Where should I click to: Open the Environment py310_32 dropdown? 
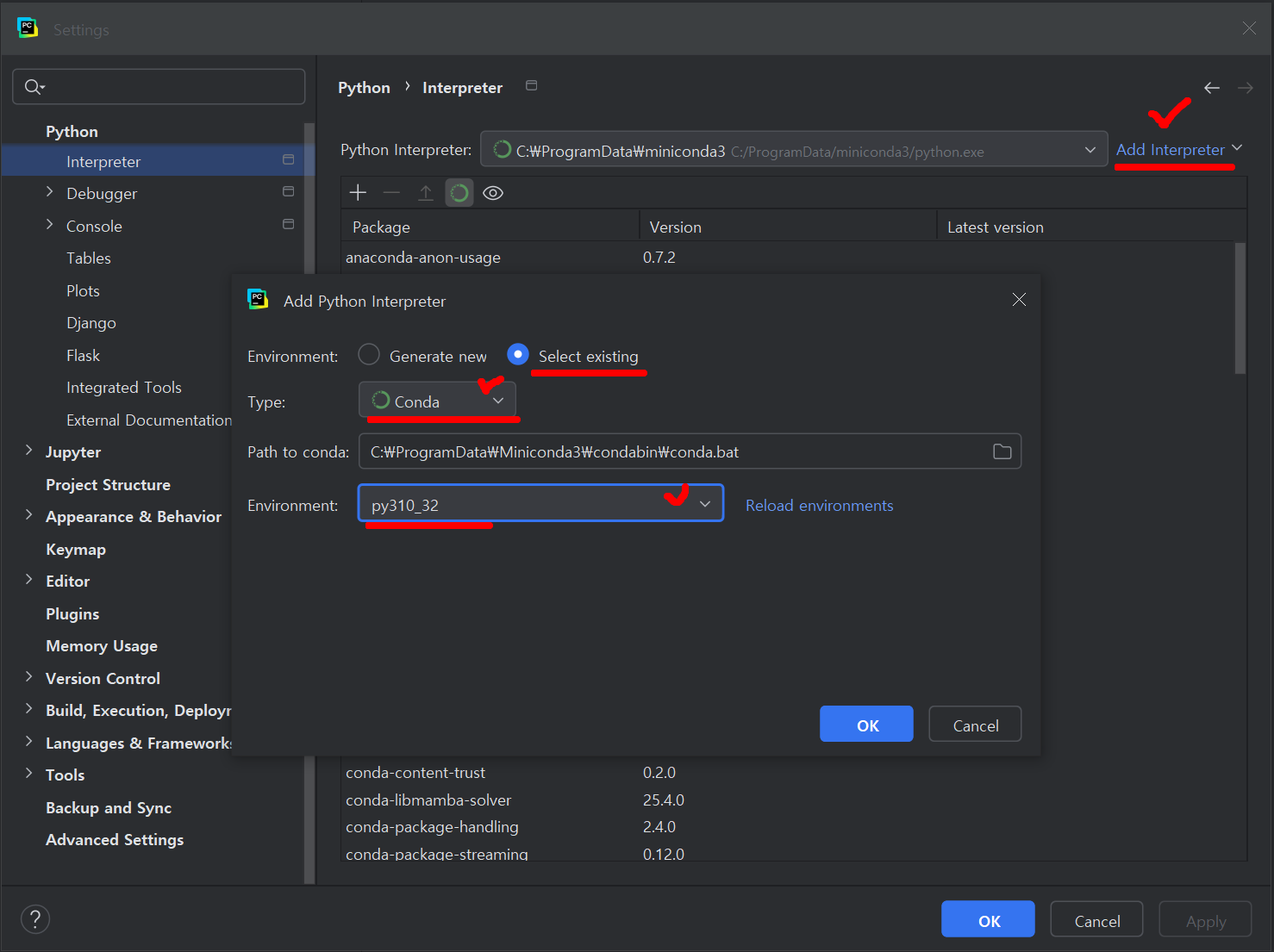click(x=540, y=503)
